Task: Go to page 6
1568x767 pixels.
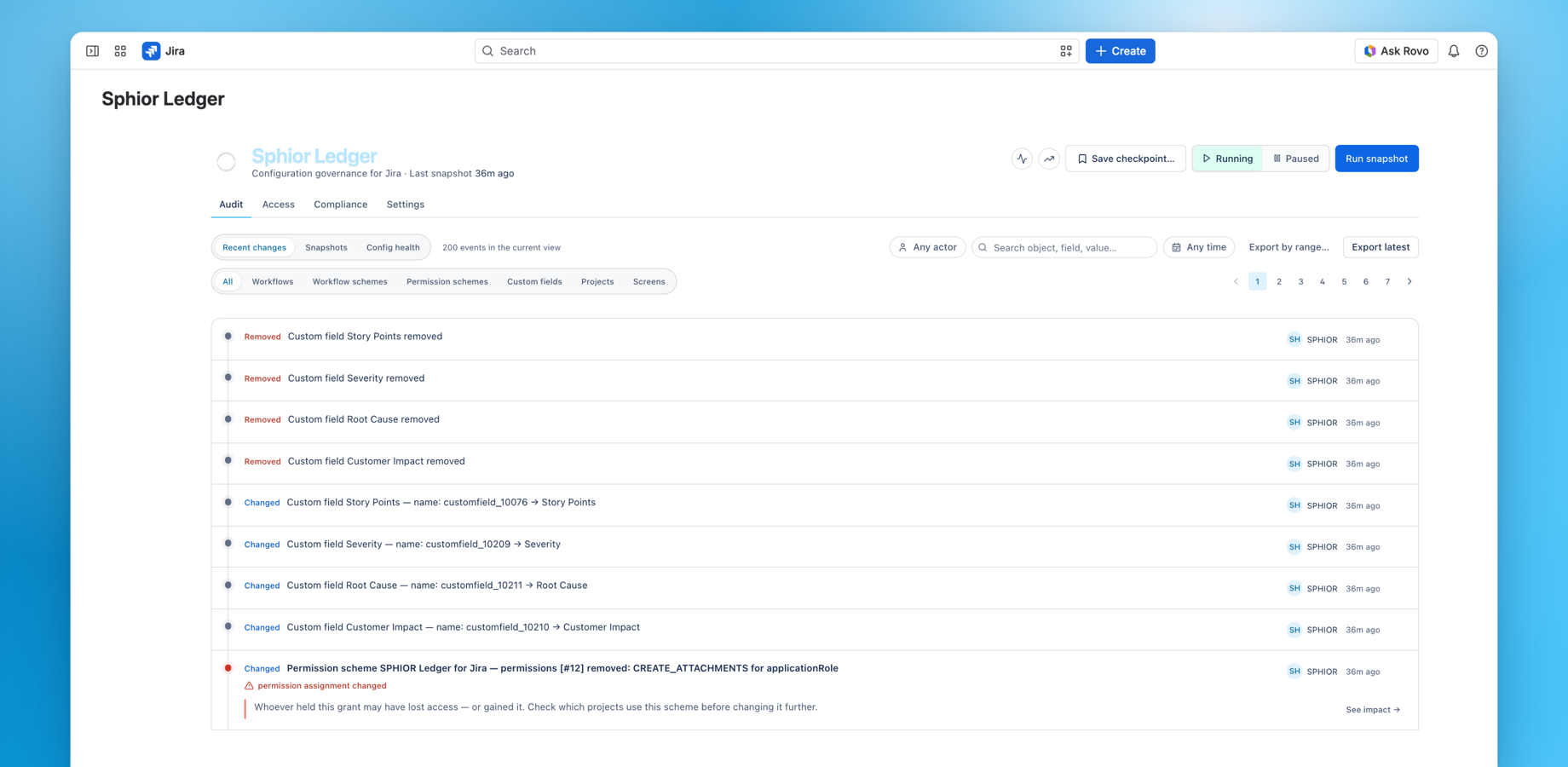Action: pos(1366,281)
